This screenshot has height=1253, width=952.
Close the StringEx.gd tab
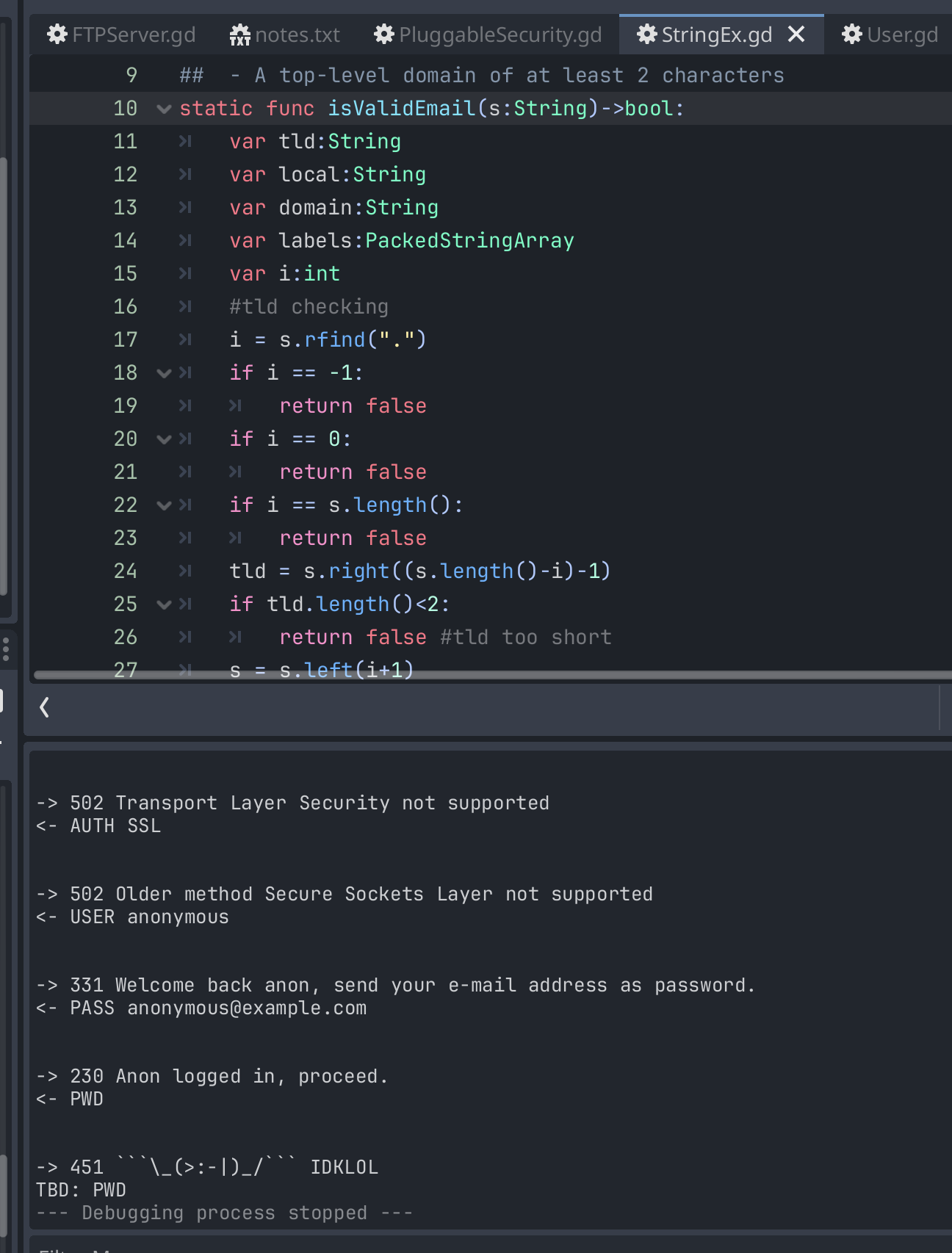tap(796, 35)
